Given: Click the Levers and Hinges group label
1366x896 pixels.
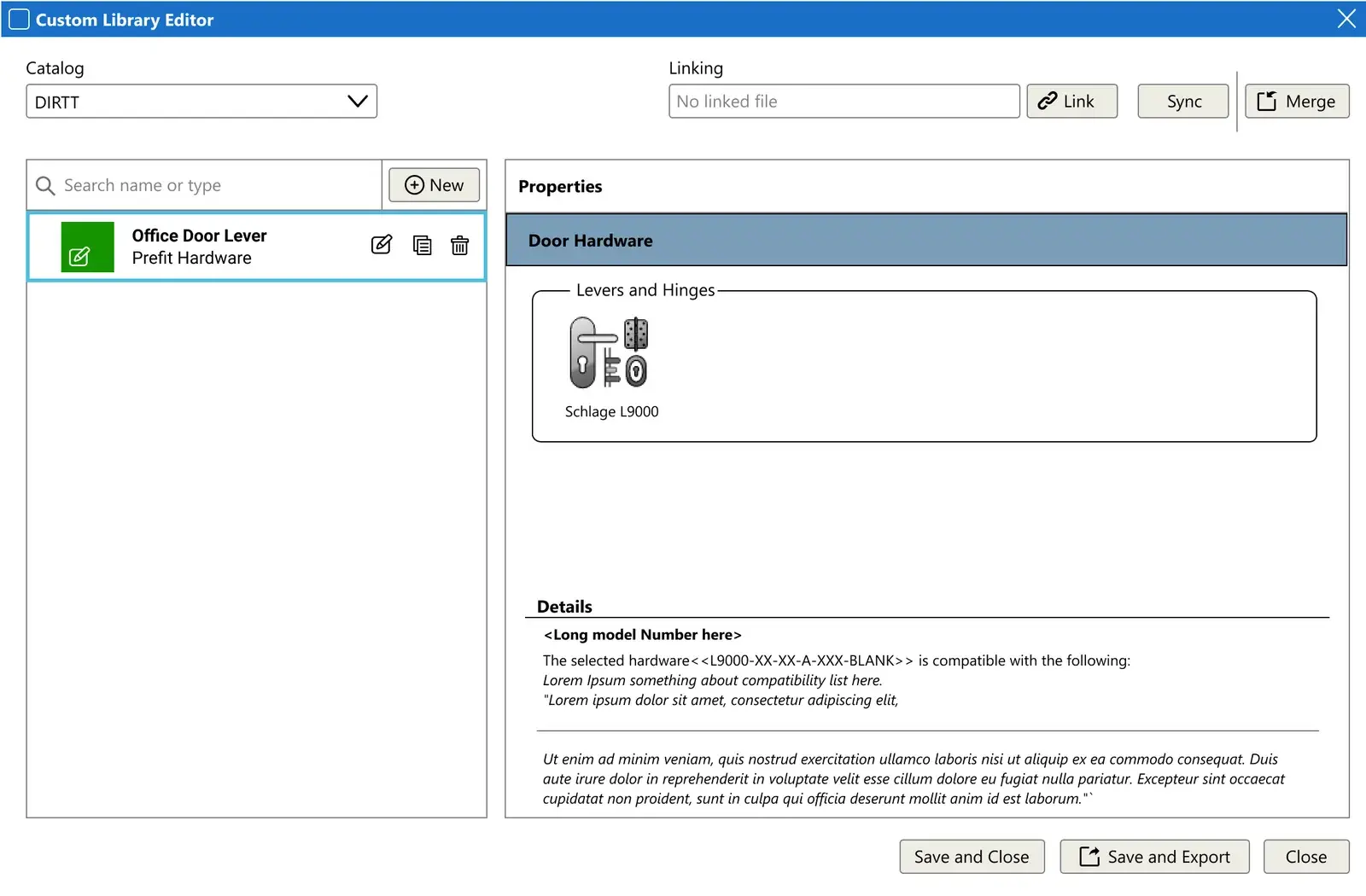Looking at the screenshot, I should coord(645,290).
